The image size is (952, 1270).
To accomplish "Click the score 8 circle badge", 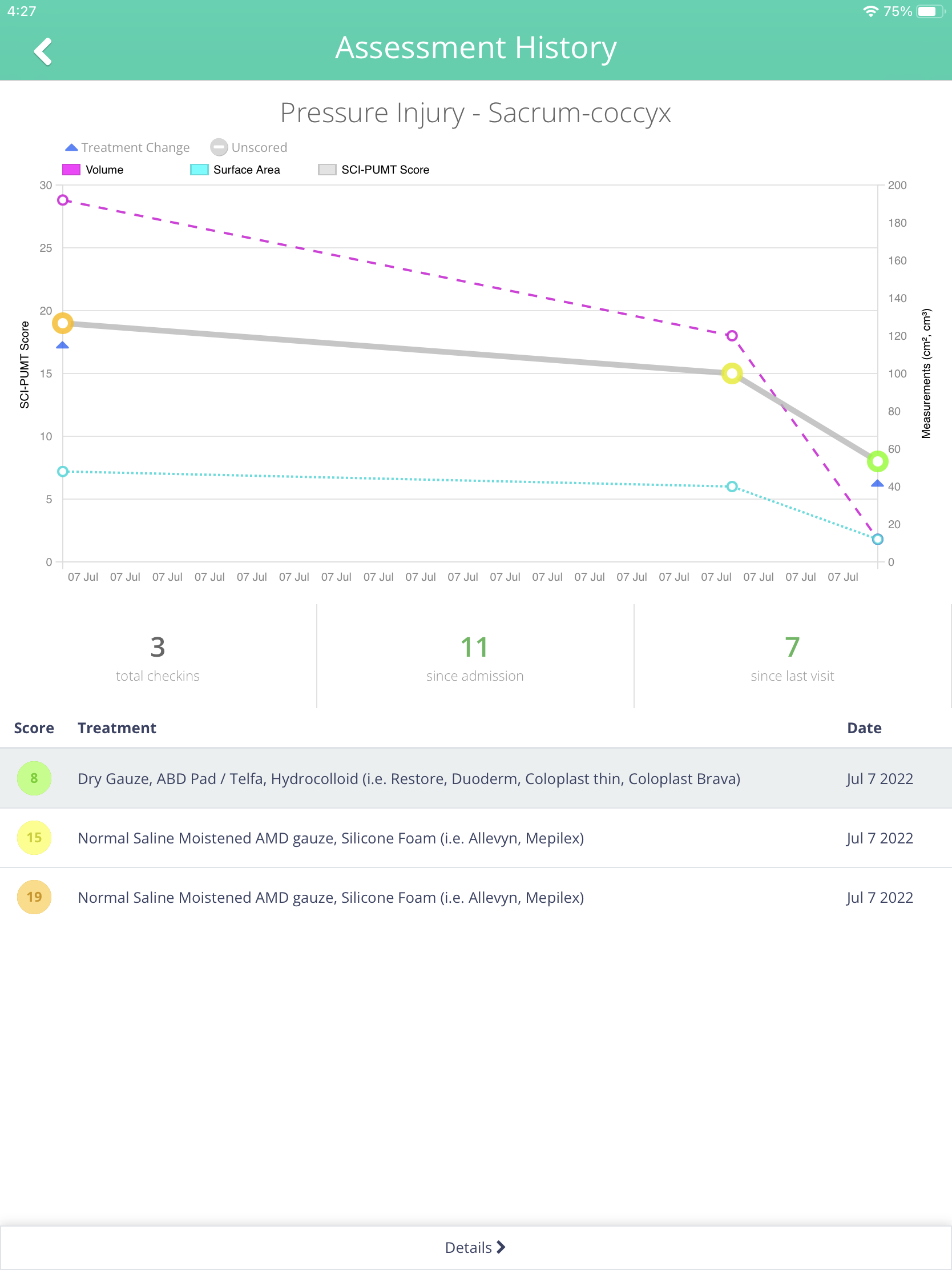I will (34, 778).
